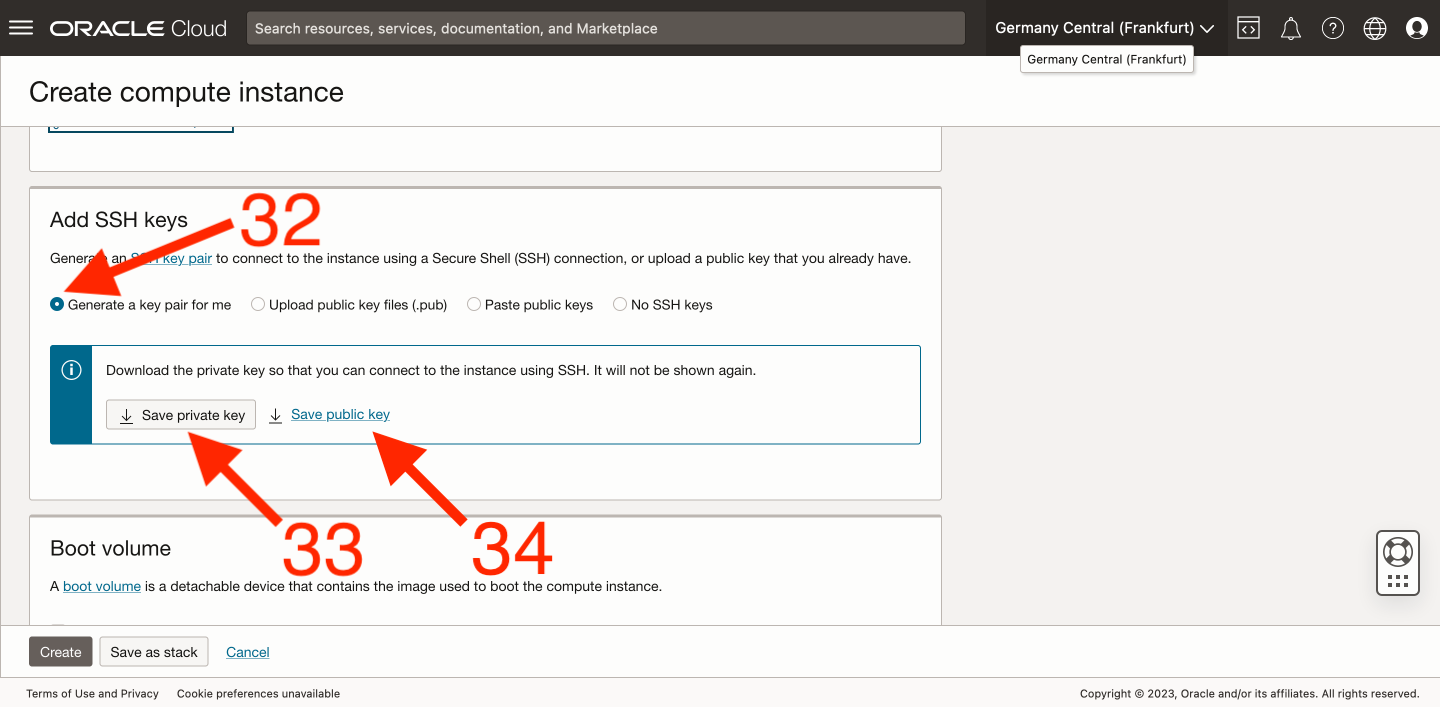Click the Save public key link
The width and height of the screenshot is (1440, 707).
(x=340, y=414)
